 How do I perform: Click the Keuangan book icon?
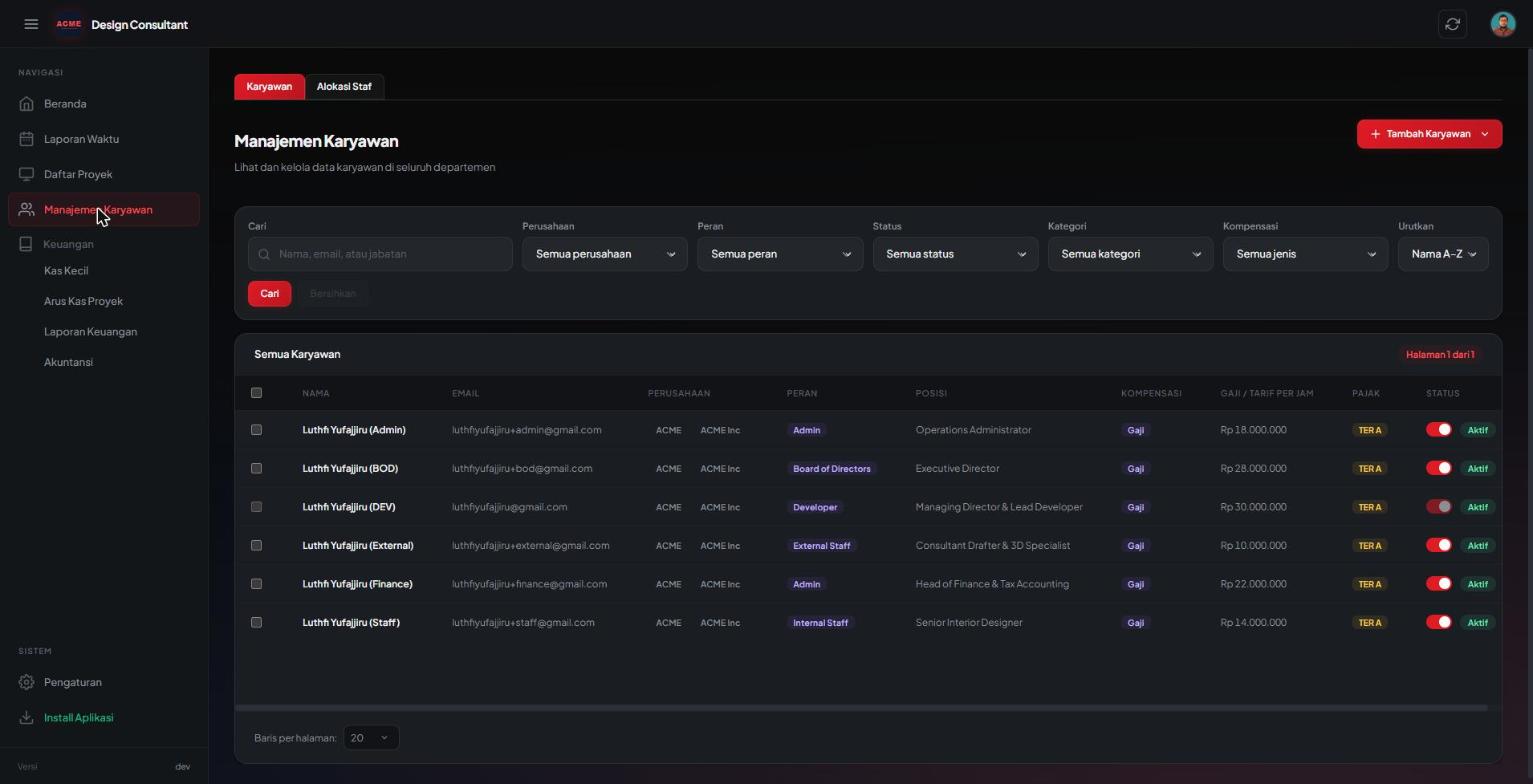coord(27,244)
